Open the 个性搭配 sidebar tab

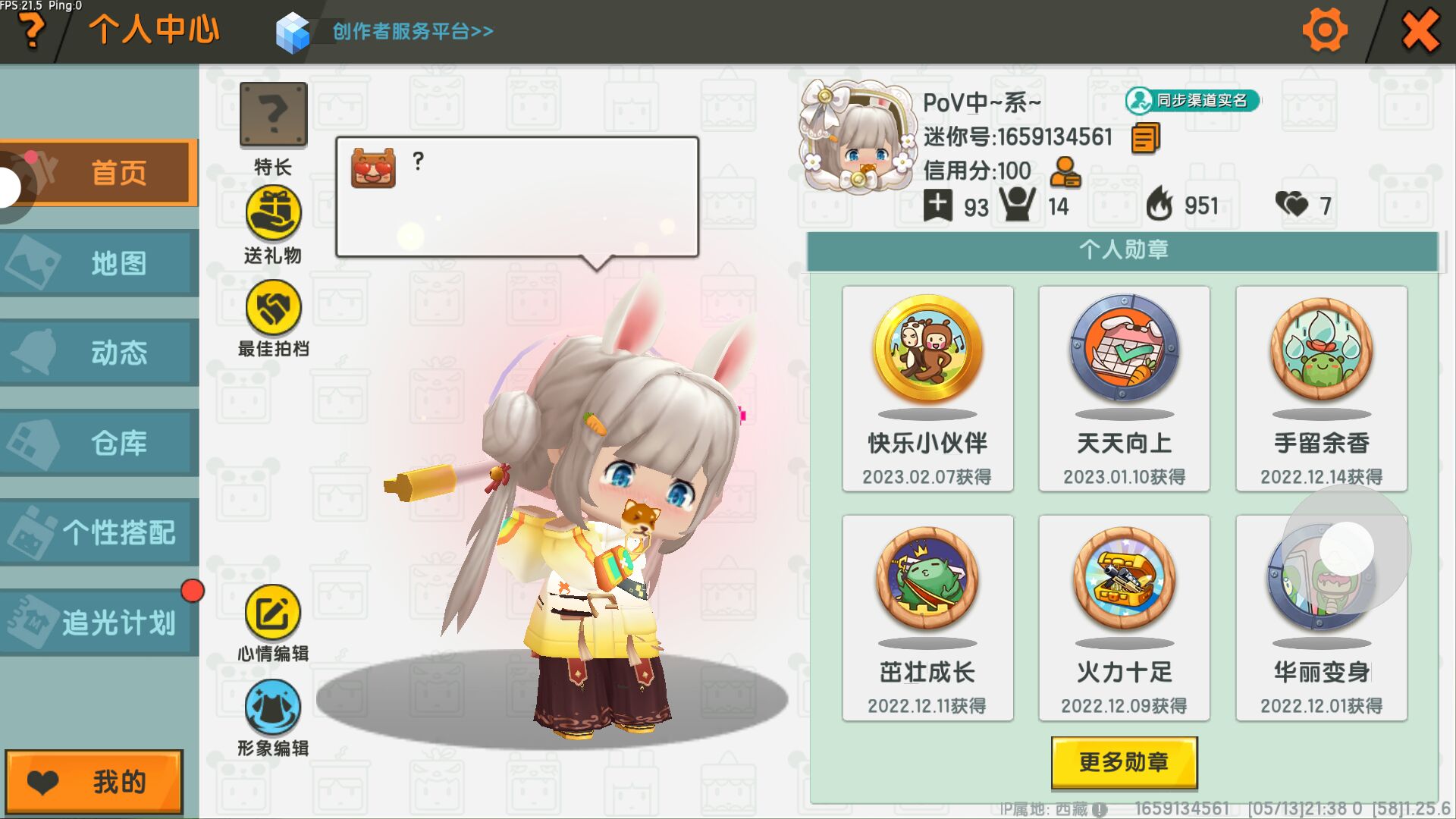pyautogui.click(x=99, y=532)
